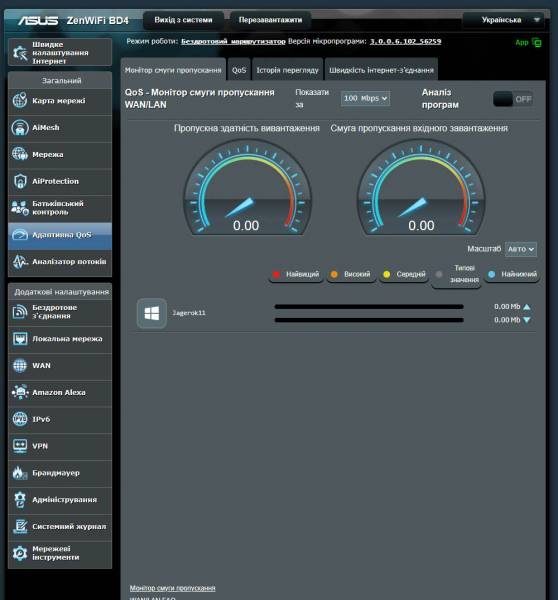Screen dimensions: 558x600
Task: Click the WAN globe icon
Action: click(x=20, y=365)
